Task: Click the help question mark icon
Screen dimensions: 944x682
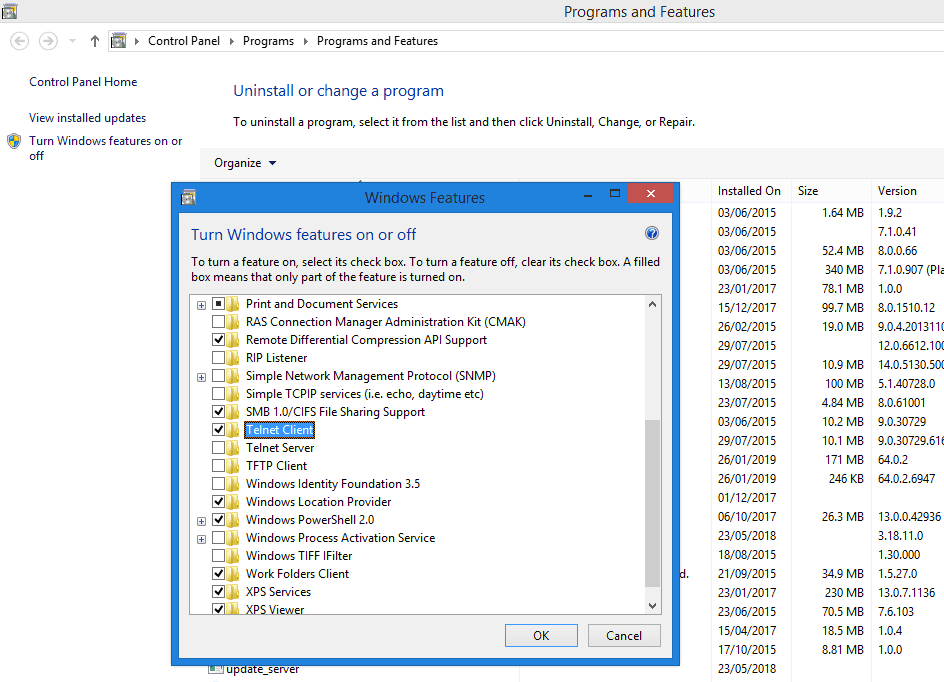Action: coord(651,233)
